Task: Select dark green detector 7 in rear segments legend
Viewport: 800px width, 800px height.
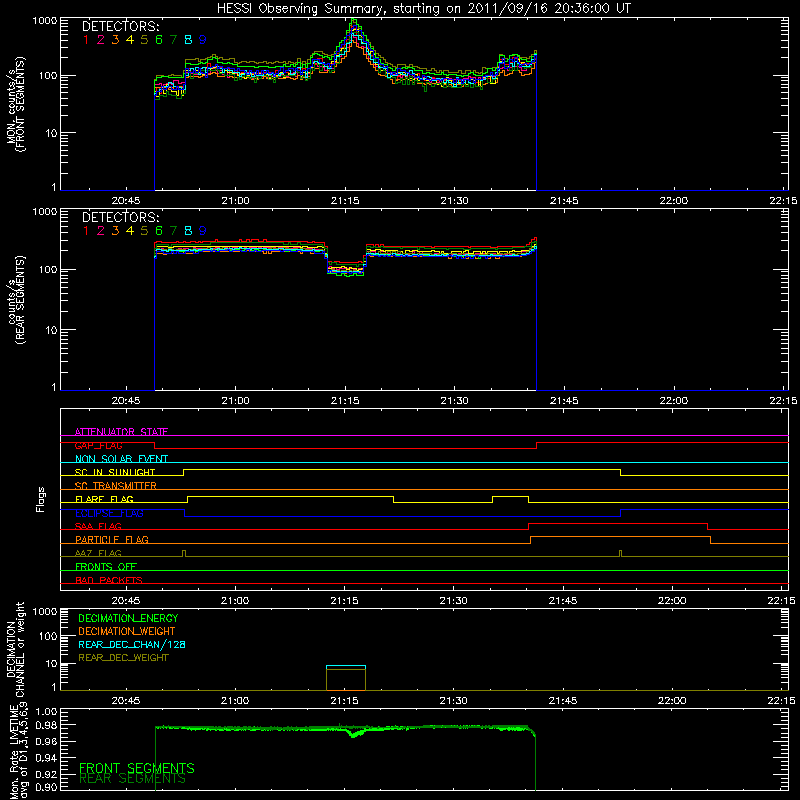Action: click(173, 231)
